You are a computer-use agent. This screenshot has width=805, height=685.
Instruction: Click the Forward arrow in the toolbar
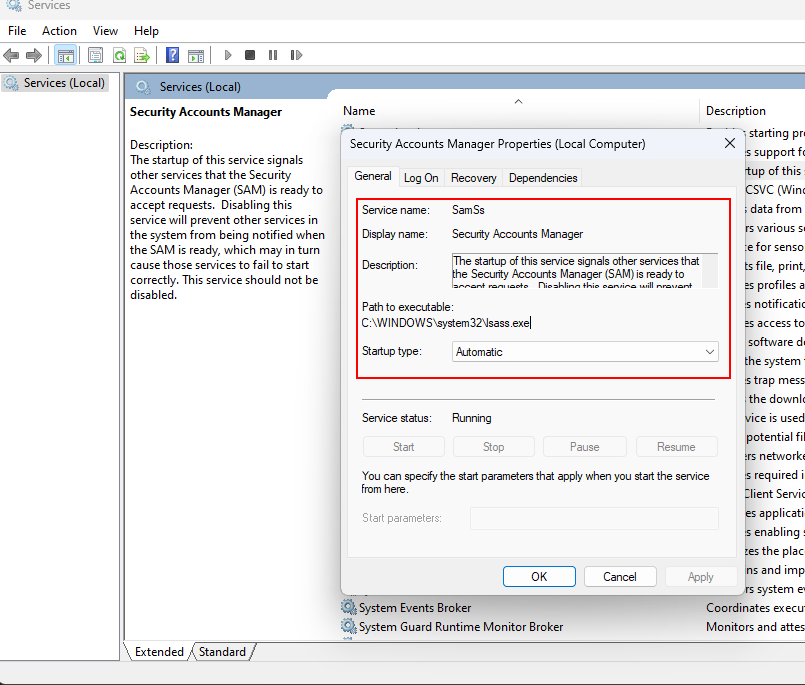(x=34, y=55)
